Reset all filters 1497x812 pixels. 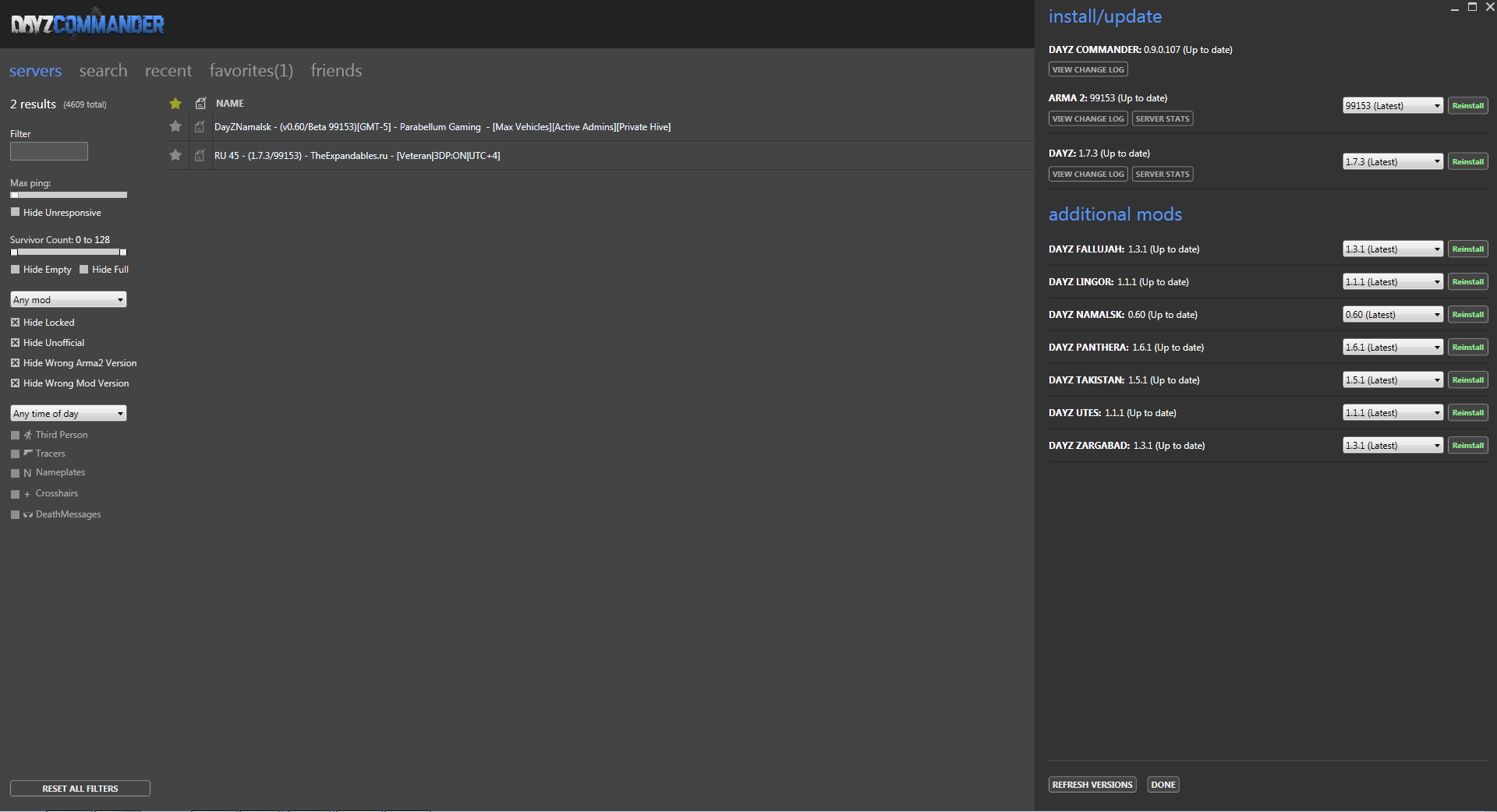click(x=80, y=789)
